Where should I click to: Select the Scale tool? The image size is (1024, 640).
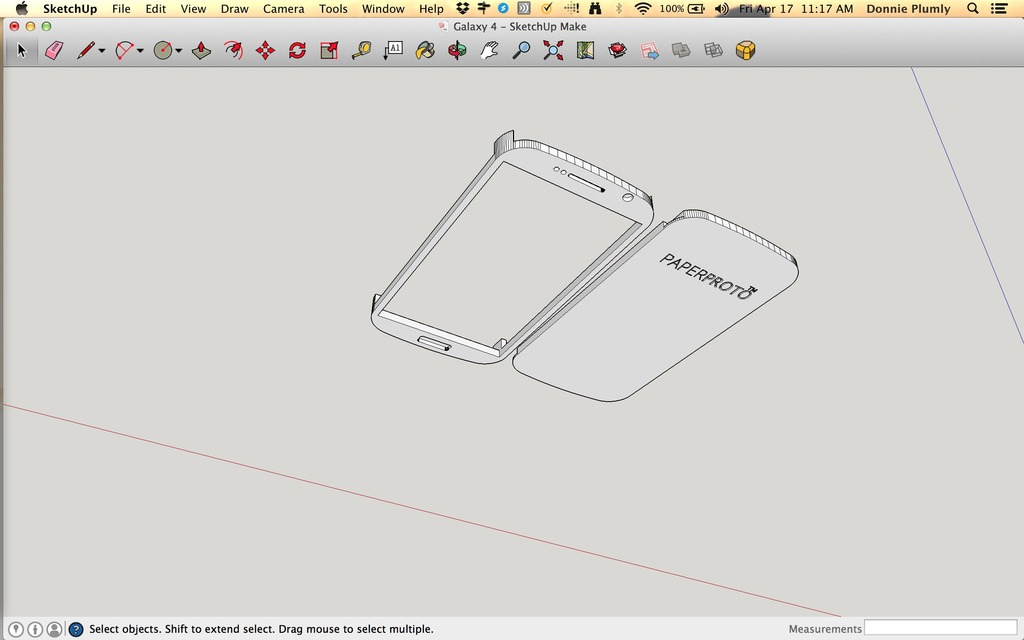coord(327,49)
